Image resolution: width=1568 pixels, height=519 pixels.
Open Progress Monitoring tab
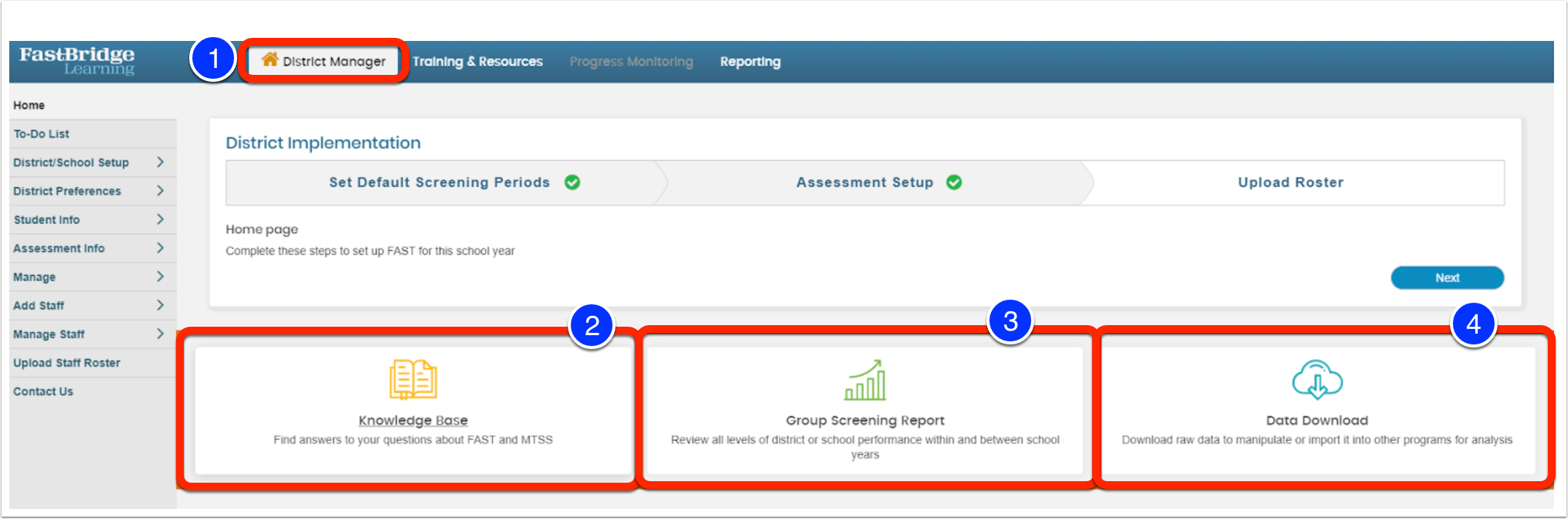coord(631,62)
